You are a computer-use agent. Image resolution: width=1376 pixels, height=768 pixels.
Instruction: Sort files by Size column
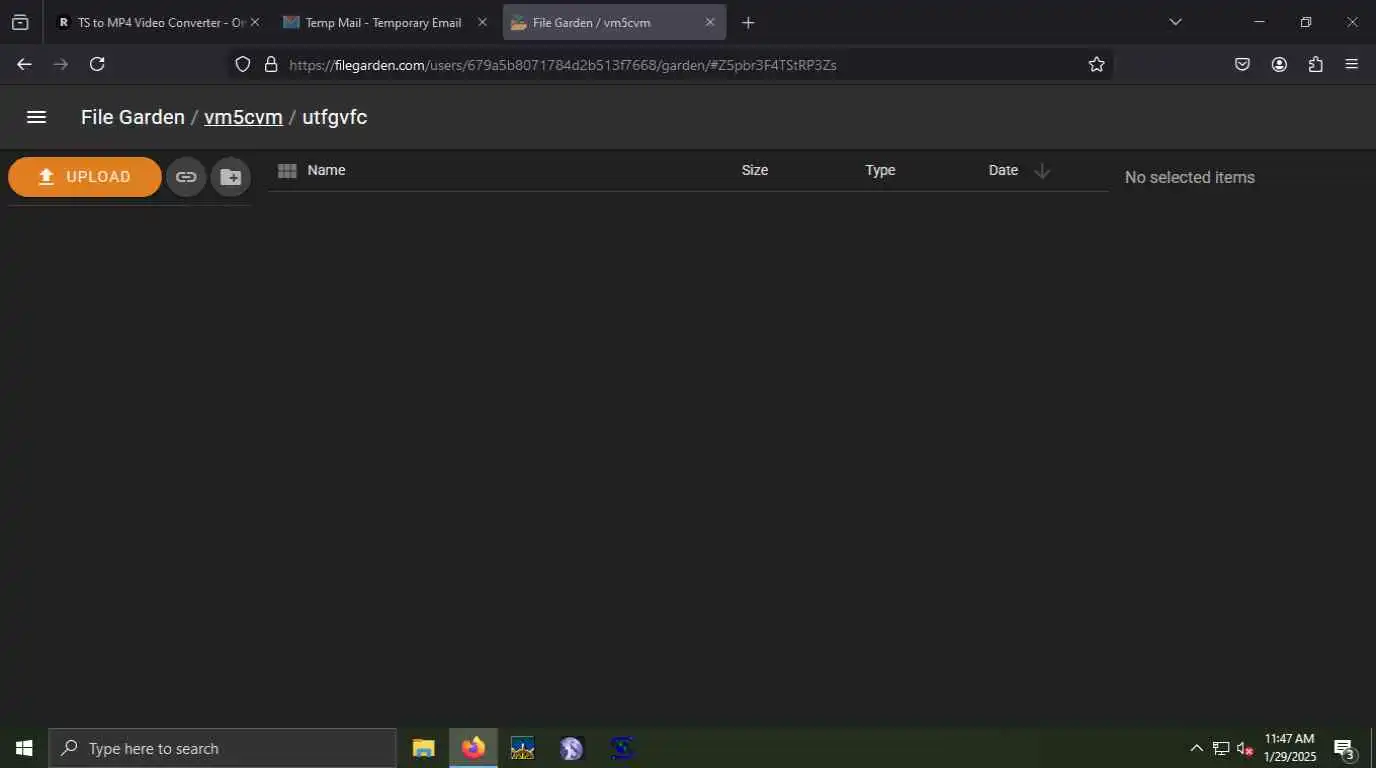[755, 170]
